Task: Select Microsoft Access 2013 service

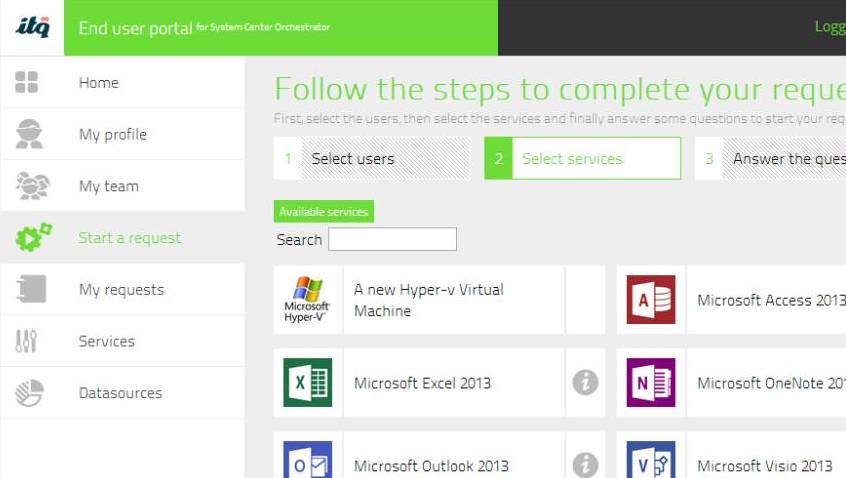Action: coord(732,299)
